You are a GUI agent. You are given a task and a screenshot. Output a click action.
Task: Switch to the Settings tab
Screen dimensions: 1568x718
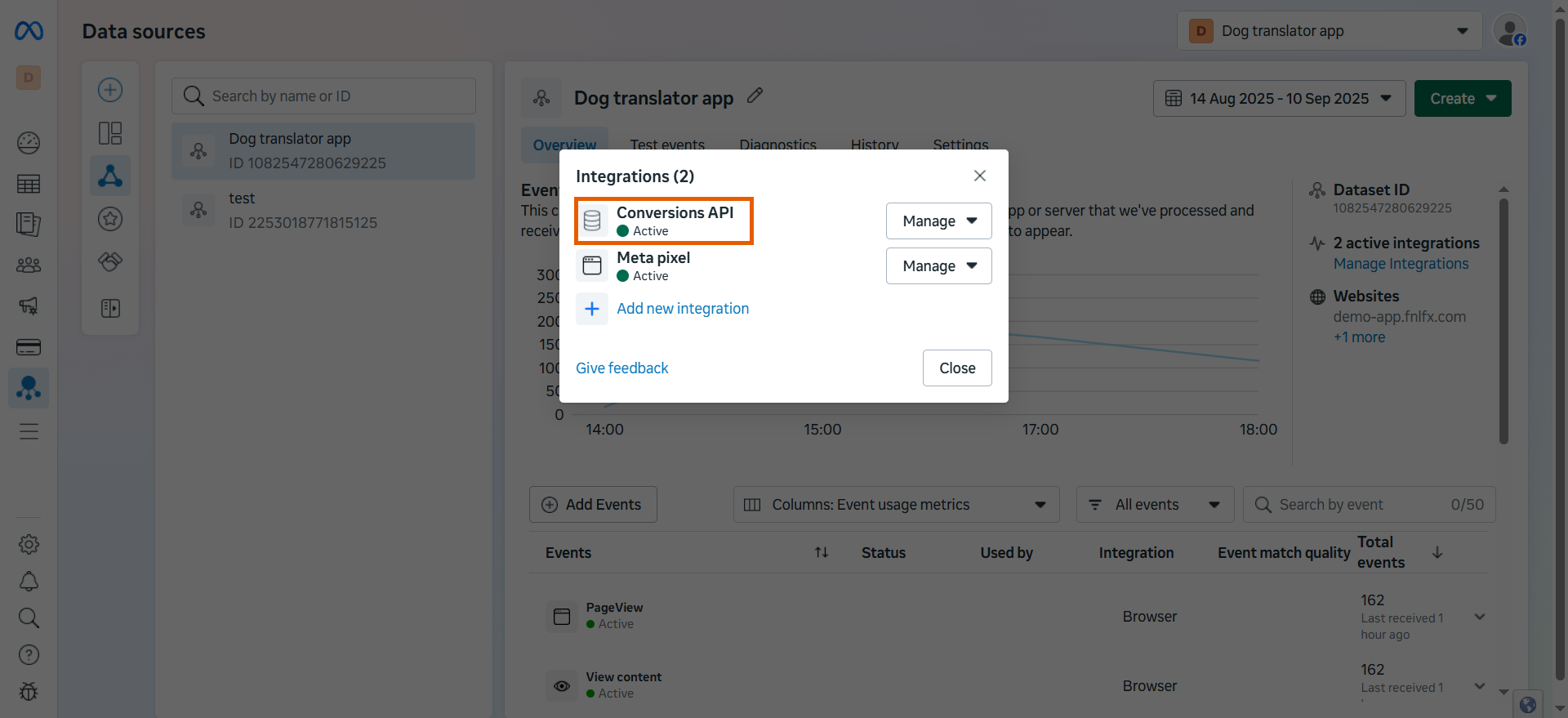(x=960, y=145)
